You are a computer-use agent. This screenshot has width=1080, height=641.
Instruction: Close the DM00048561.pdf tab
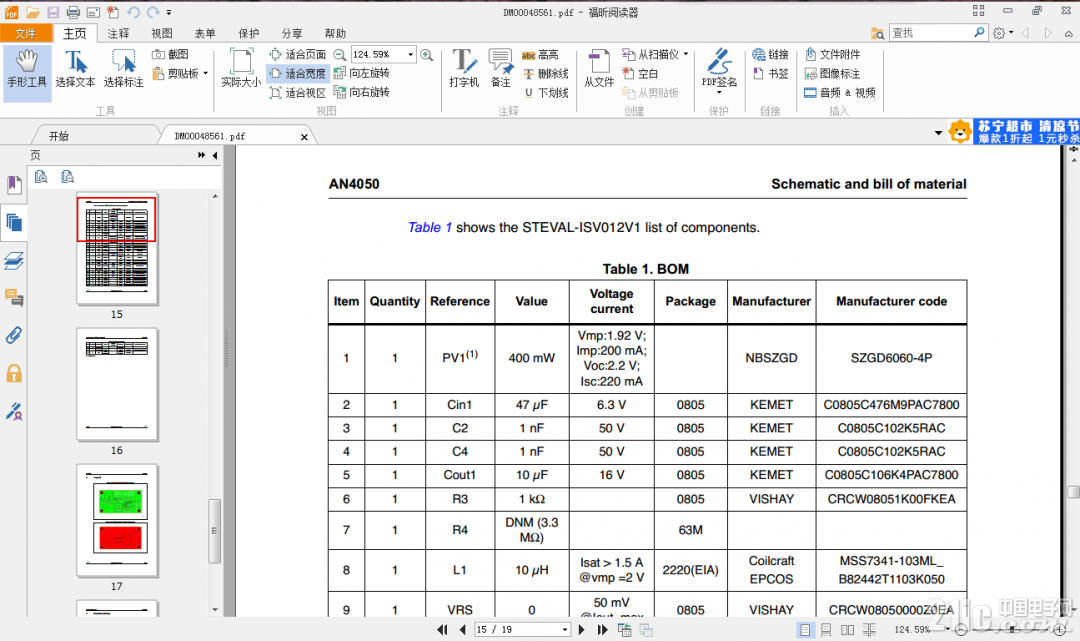(304, 137)
